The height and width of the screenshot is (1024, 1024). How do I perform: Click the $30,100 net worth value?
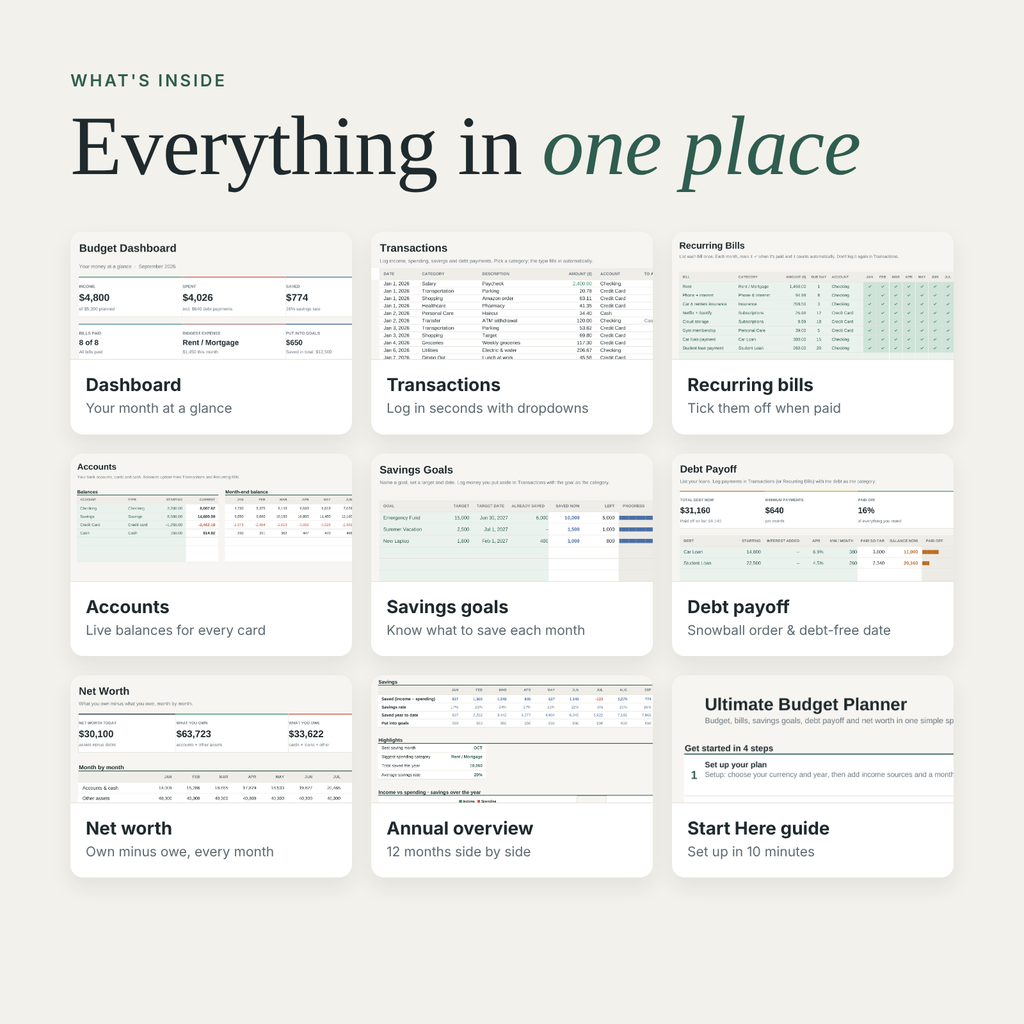[96, 734]
